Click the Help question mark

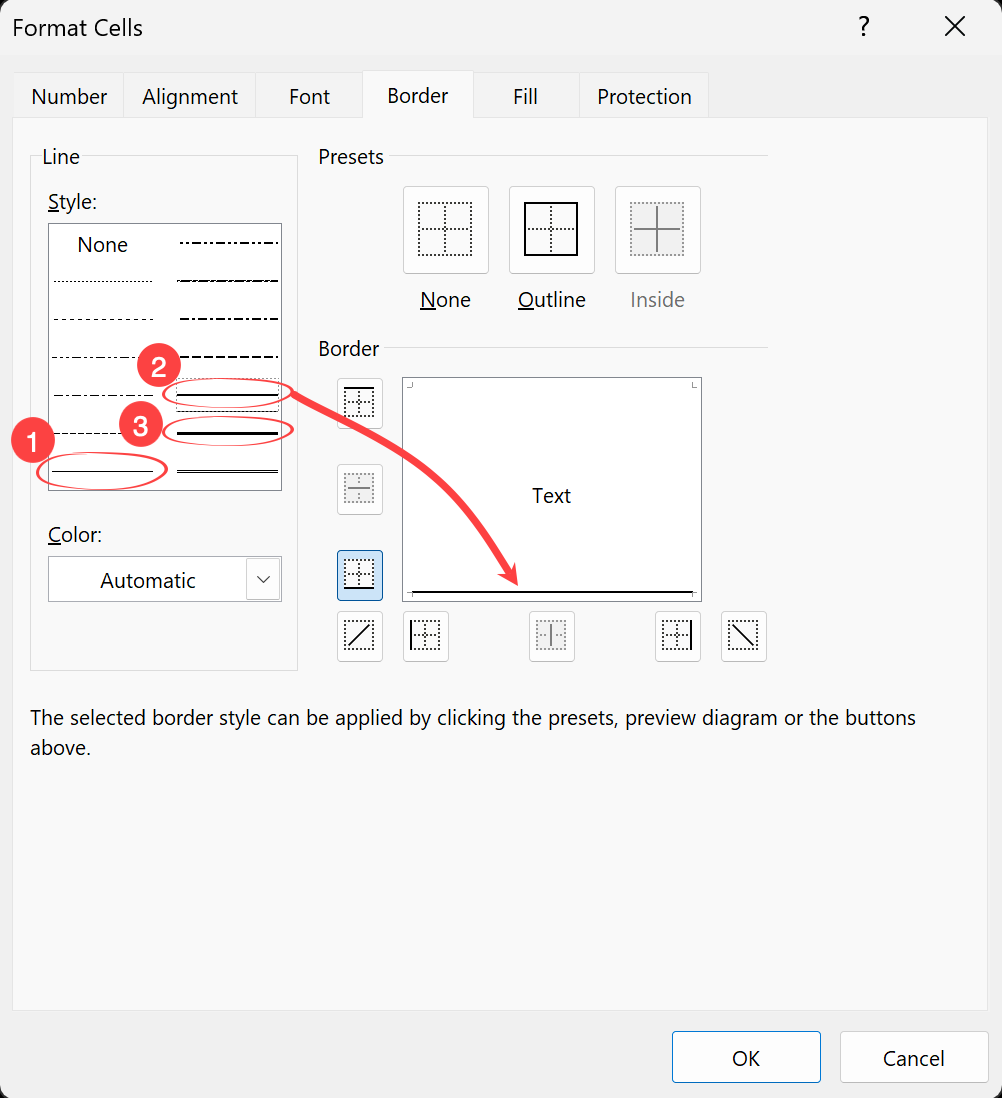864,27
